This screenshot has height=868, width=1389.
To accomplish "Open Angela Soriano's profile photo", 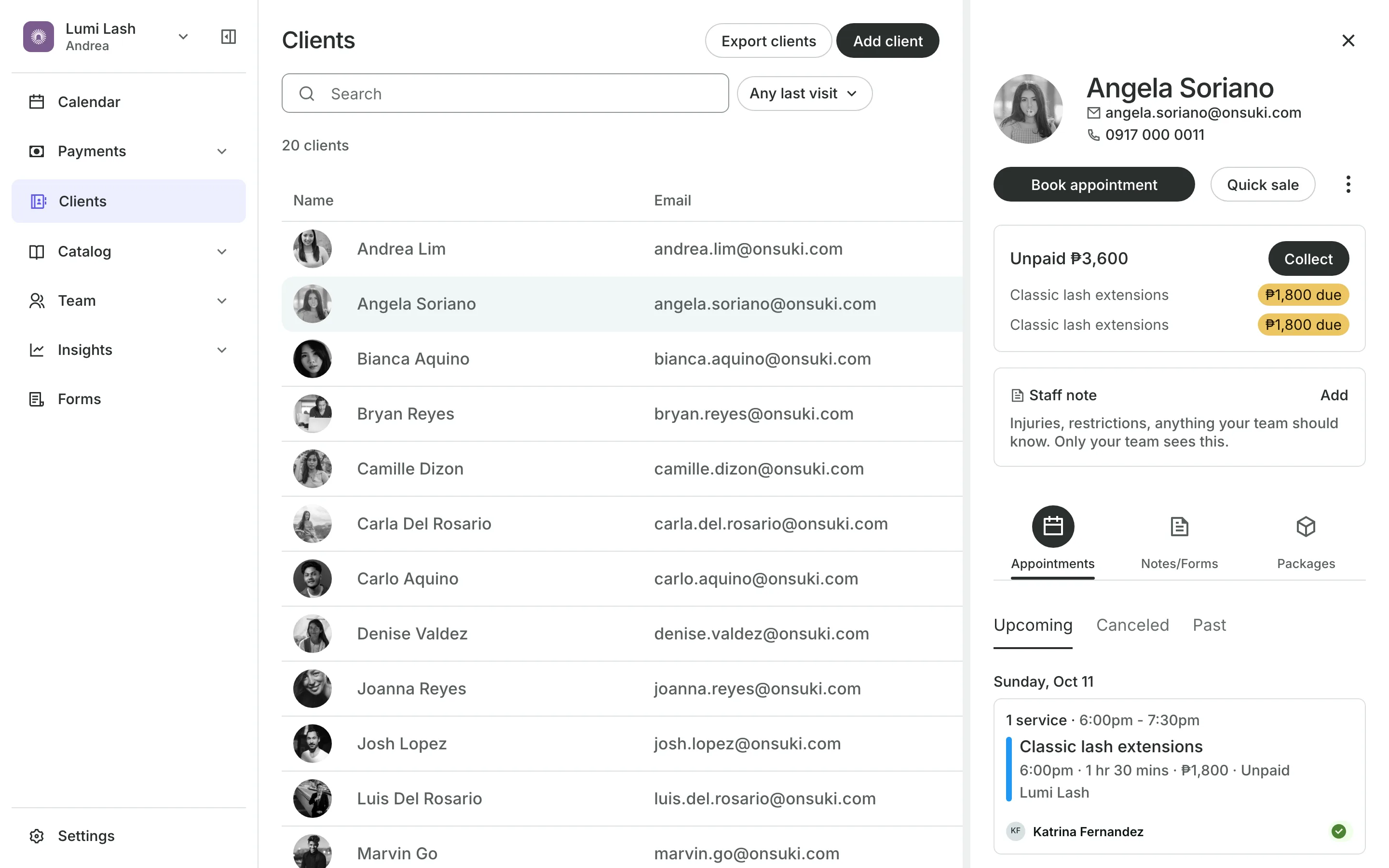I will click(x=1028, y=108).
